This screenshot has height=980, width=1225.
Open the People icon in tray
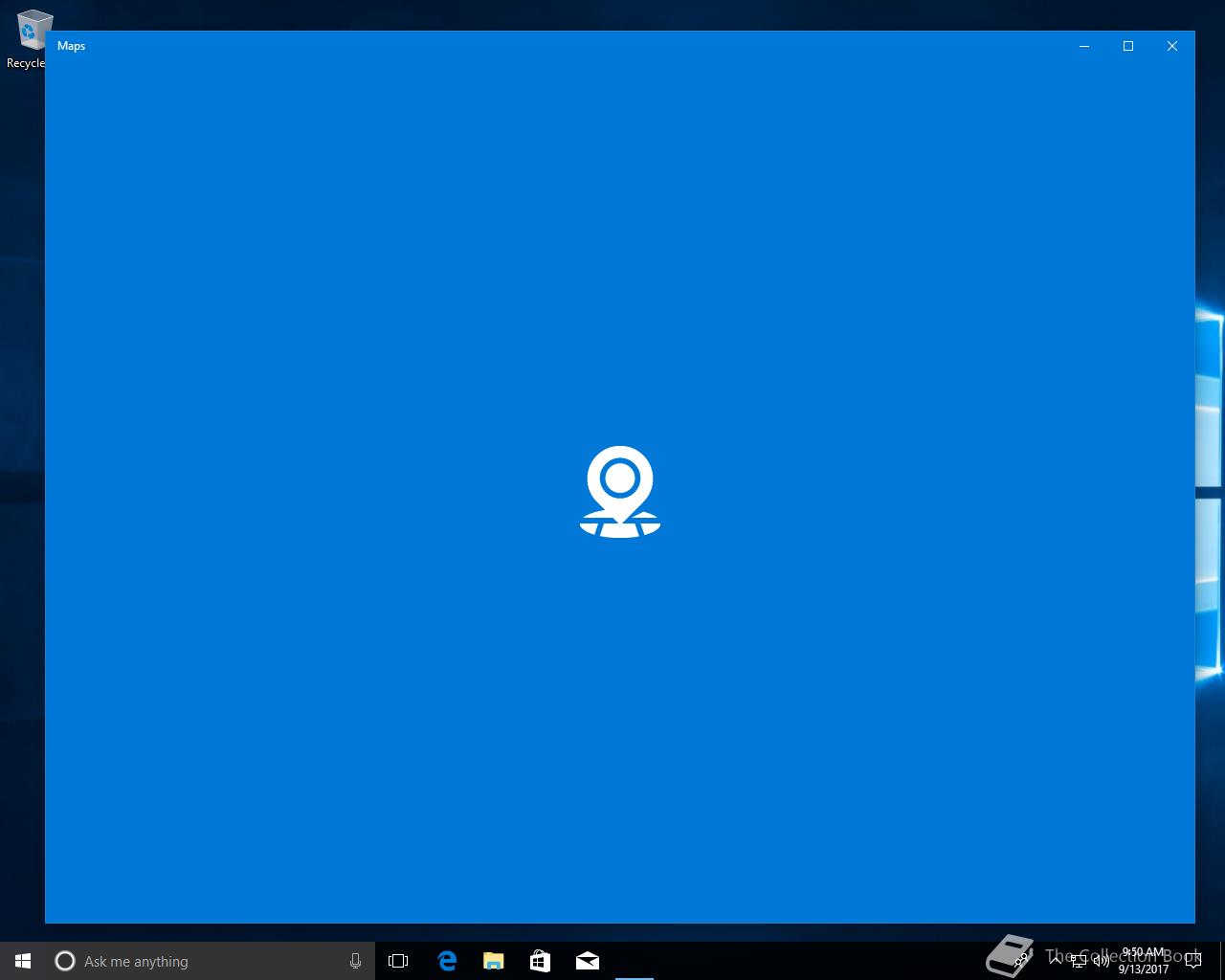tap(1021, 961)
